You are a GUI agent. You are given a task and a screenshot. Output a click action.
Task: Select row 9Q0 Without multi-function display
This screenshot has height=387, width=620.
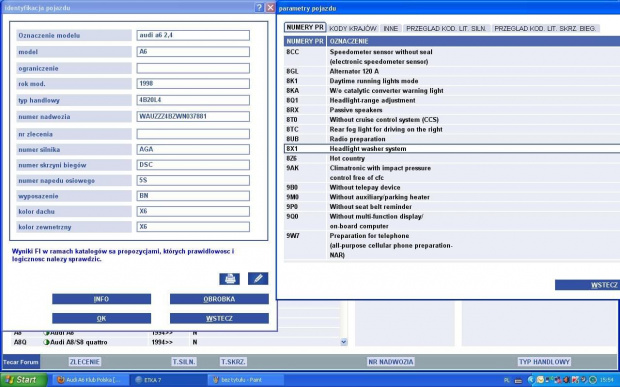point(452,221)
